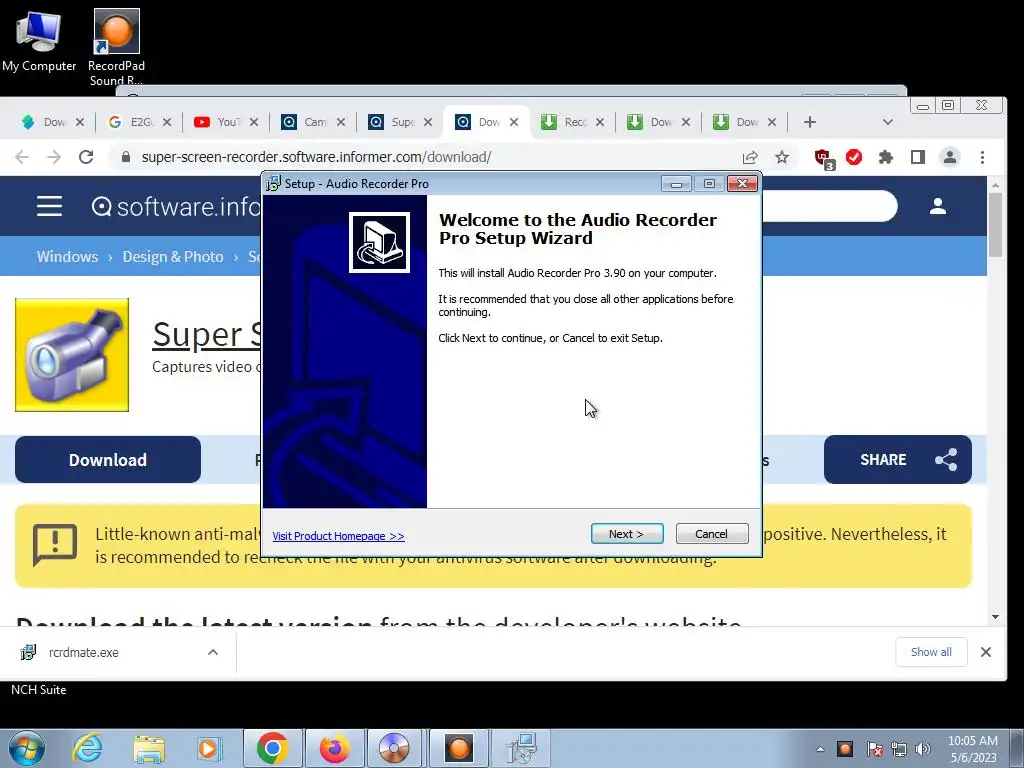Open Windows Media Player taskbar icon
The height and width of the screenshot is (768, 1024).
click(209, 748)
